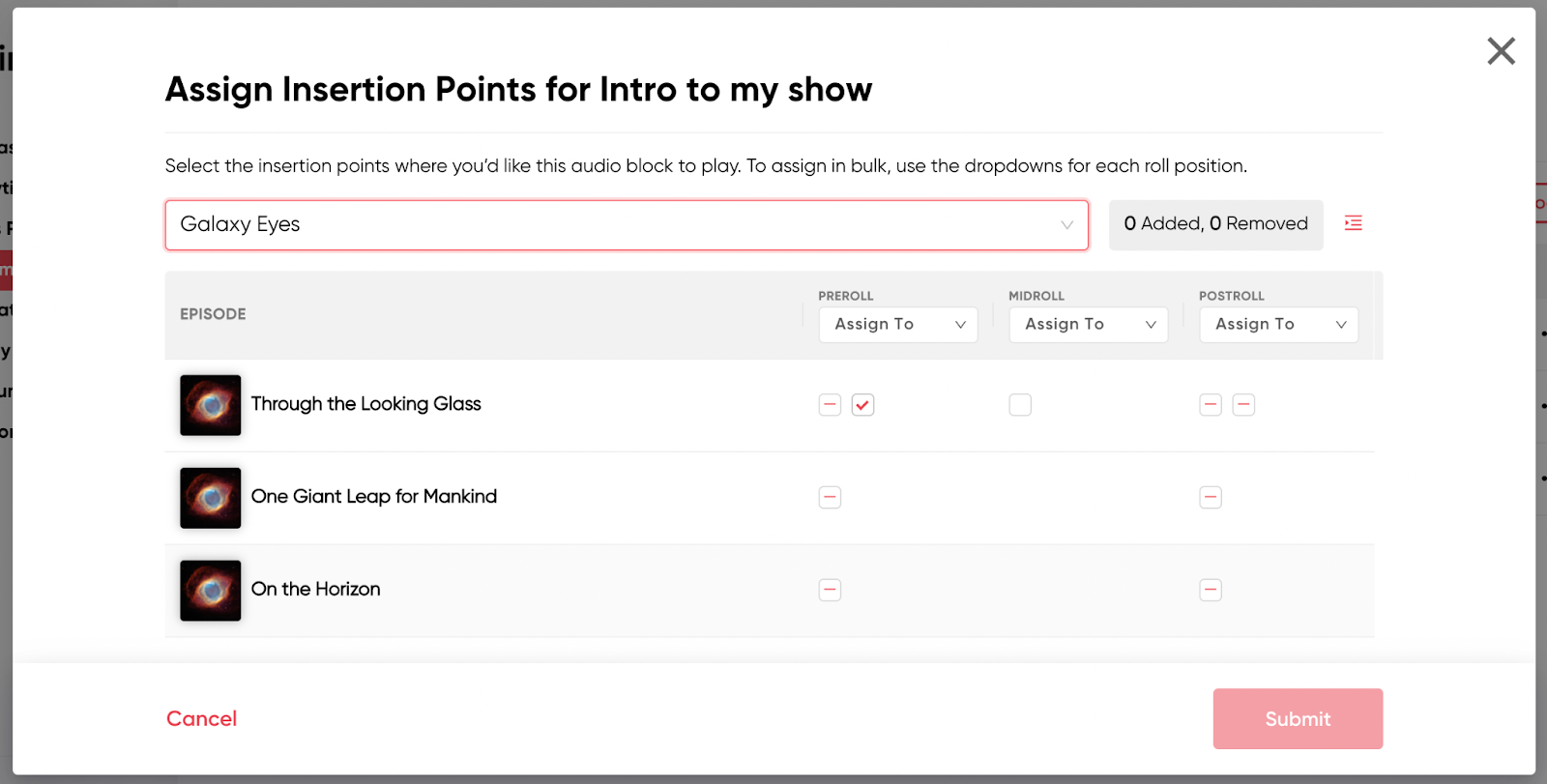
Task: Click the red list icon beside Added/Removed counter
Action: pos(1353,223)
